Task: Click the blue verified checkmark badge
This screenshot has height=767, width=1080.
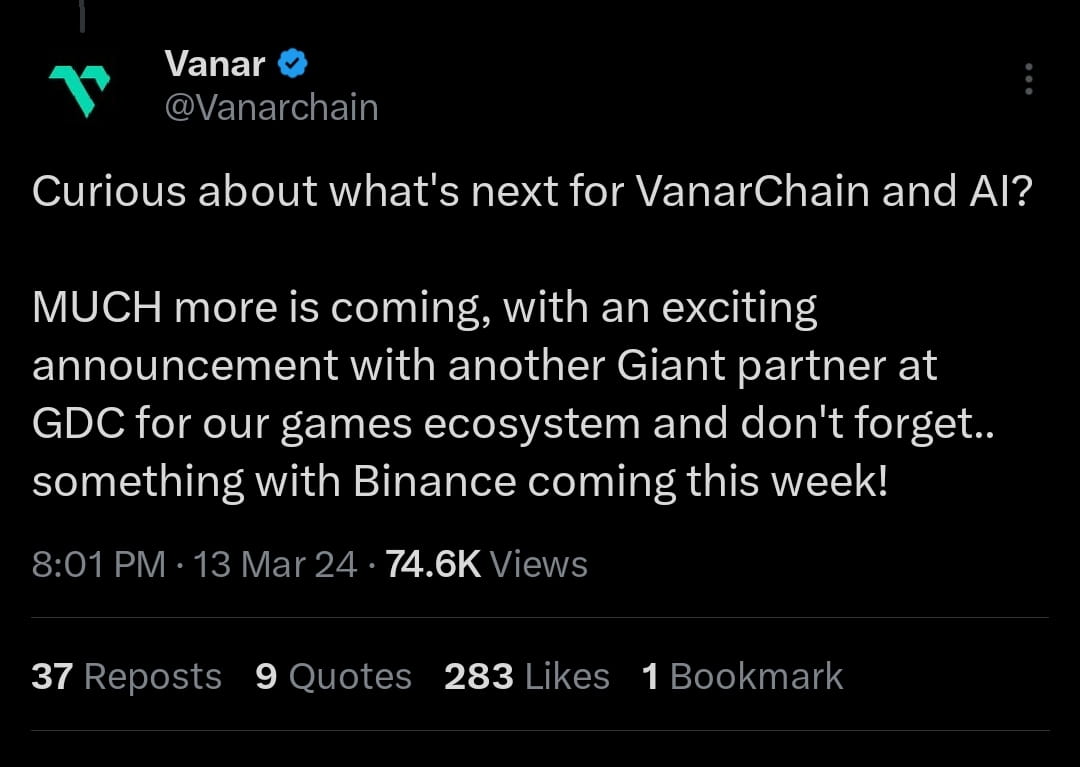Action: click(290, 62)
